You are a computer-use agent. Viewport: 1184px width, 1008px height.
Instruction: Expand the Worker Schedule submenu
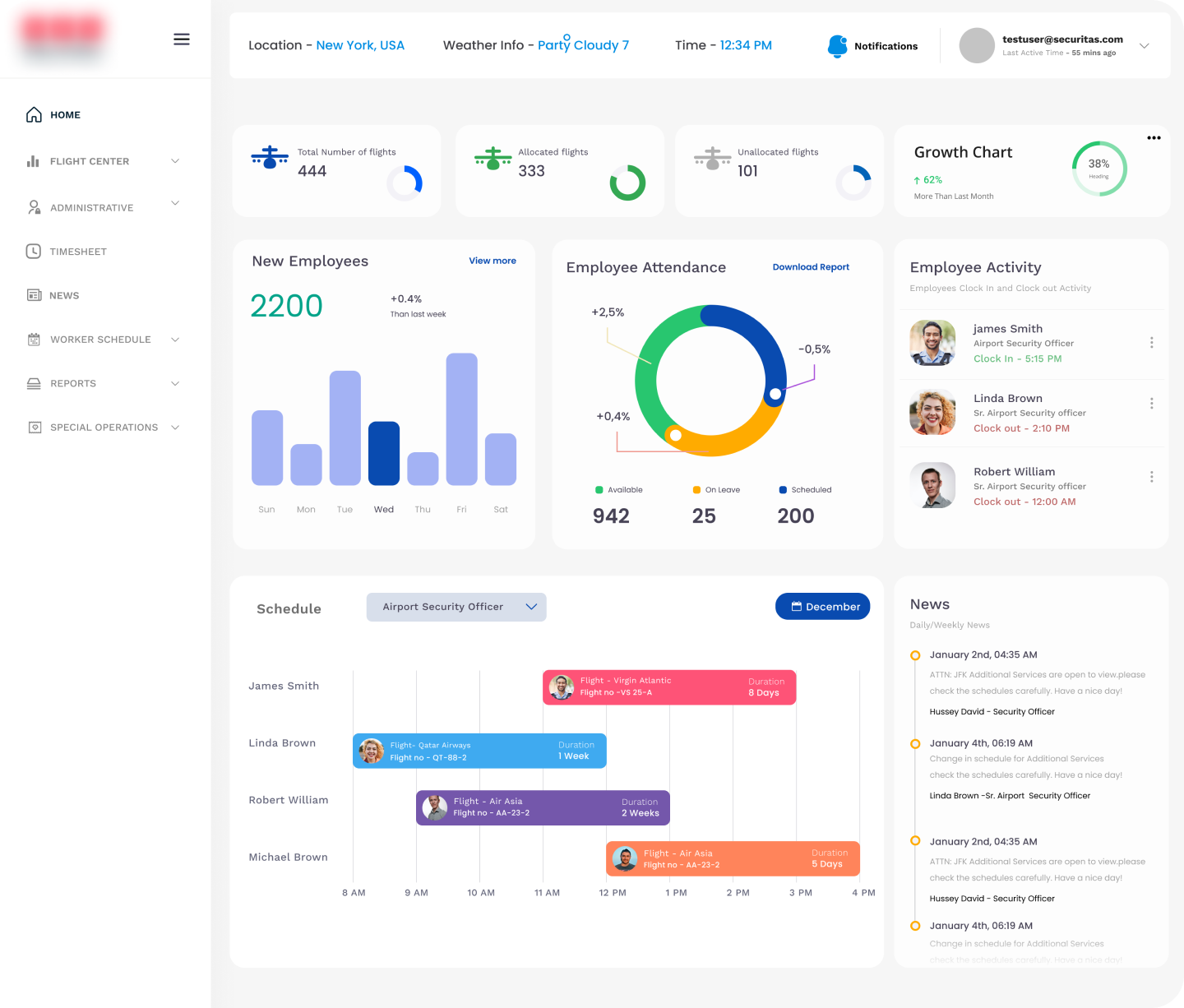[174, 340]
